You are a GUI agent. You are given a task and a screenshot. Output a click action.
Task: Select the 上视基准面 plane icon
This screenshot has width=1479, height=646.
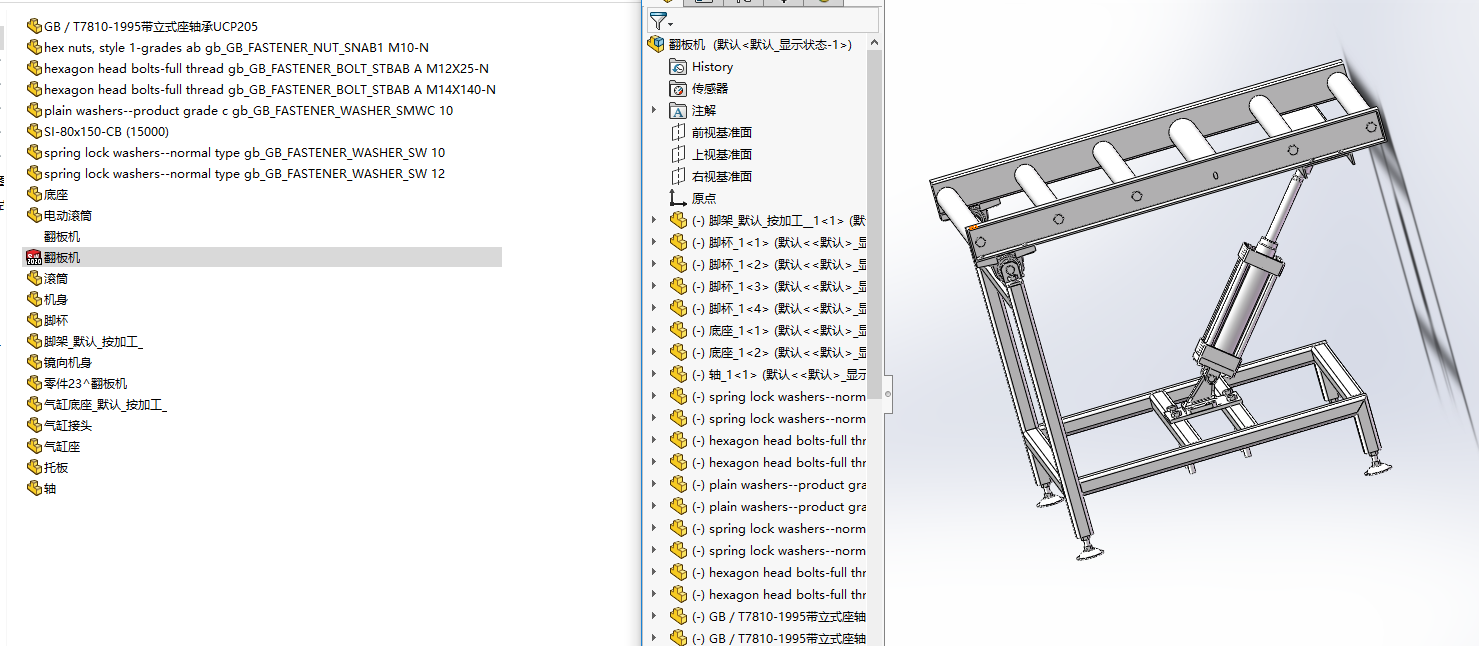coord(679,155)
